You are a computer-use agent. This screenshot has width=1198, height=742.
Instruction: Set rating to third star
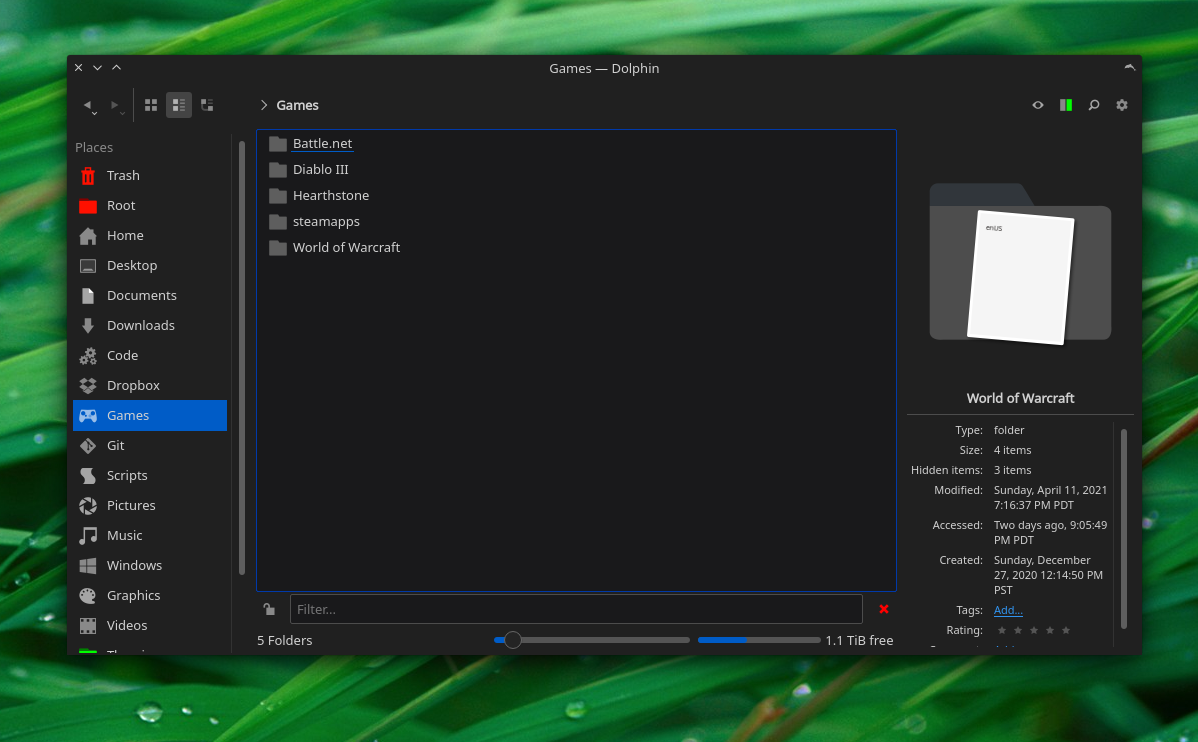[x=1034, y=630]
